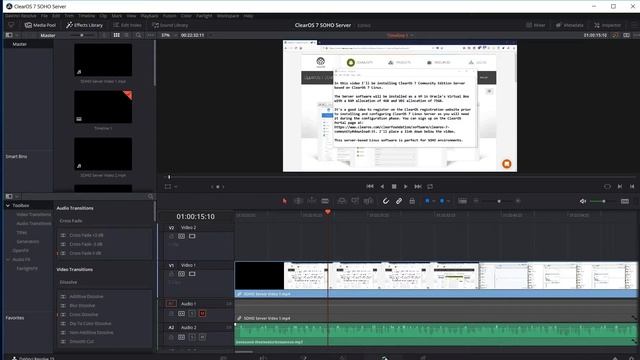Open the Media Pool panel
Screen dimensions: 640x360
tap(40, 25)
